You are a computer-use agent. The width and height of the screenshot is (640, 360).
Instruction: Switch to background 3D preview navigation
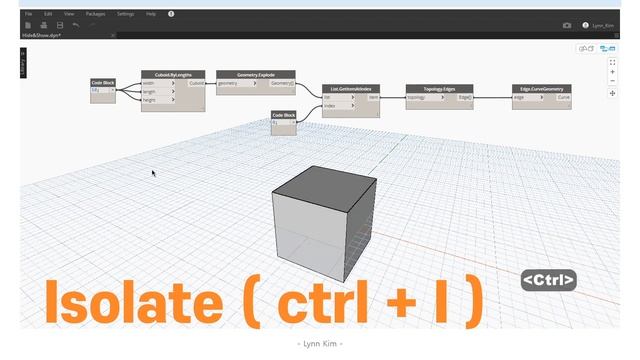pos(586,49)
